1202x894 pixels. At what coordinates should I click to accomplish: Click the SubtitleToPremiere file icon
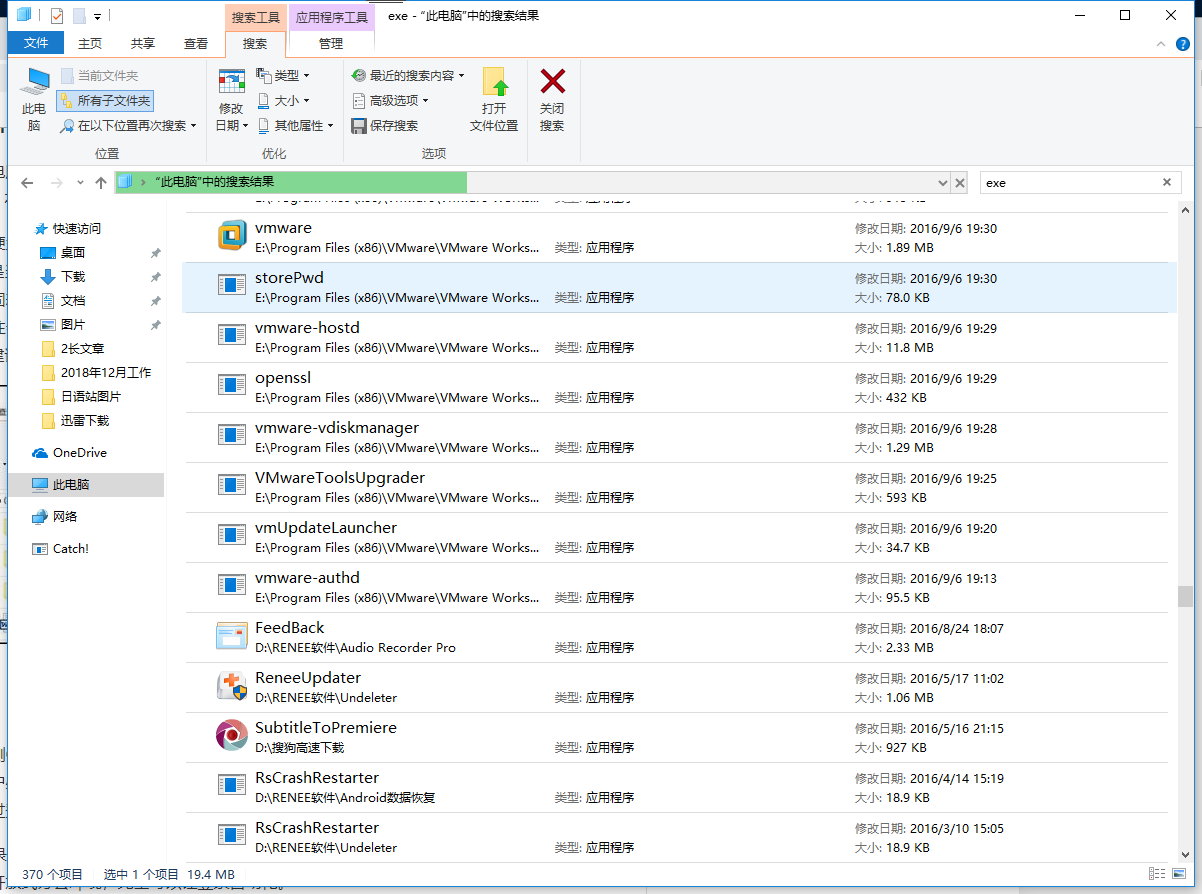coord(232,736)
